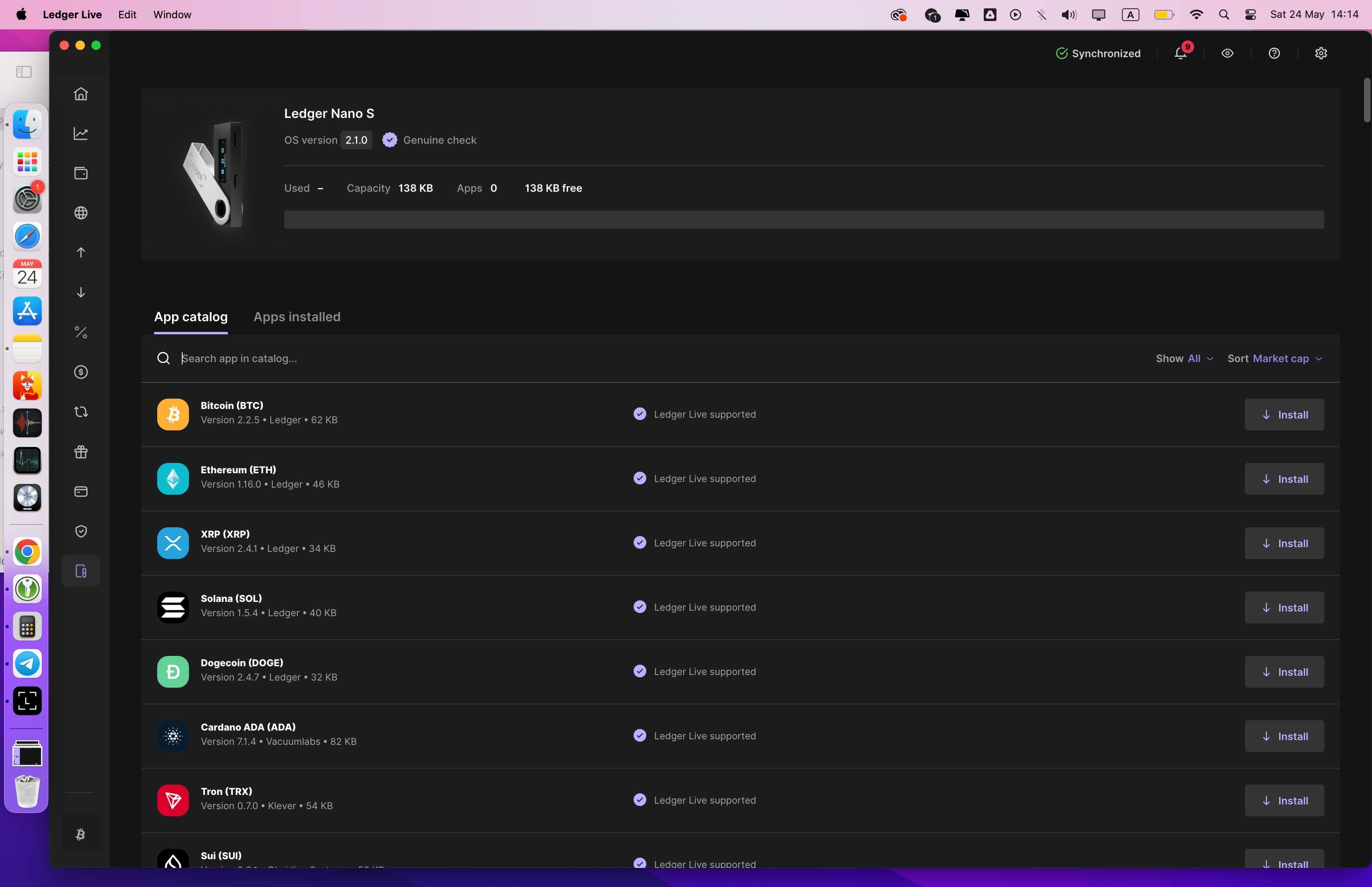The height and width of the screenshot is (887, 1372).
Task: Switch to the Apps installed tab
Action: (297, 317)
